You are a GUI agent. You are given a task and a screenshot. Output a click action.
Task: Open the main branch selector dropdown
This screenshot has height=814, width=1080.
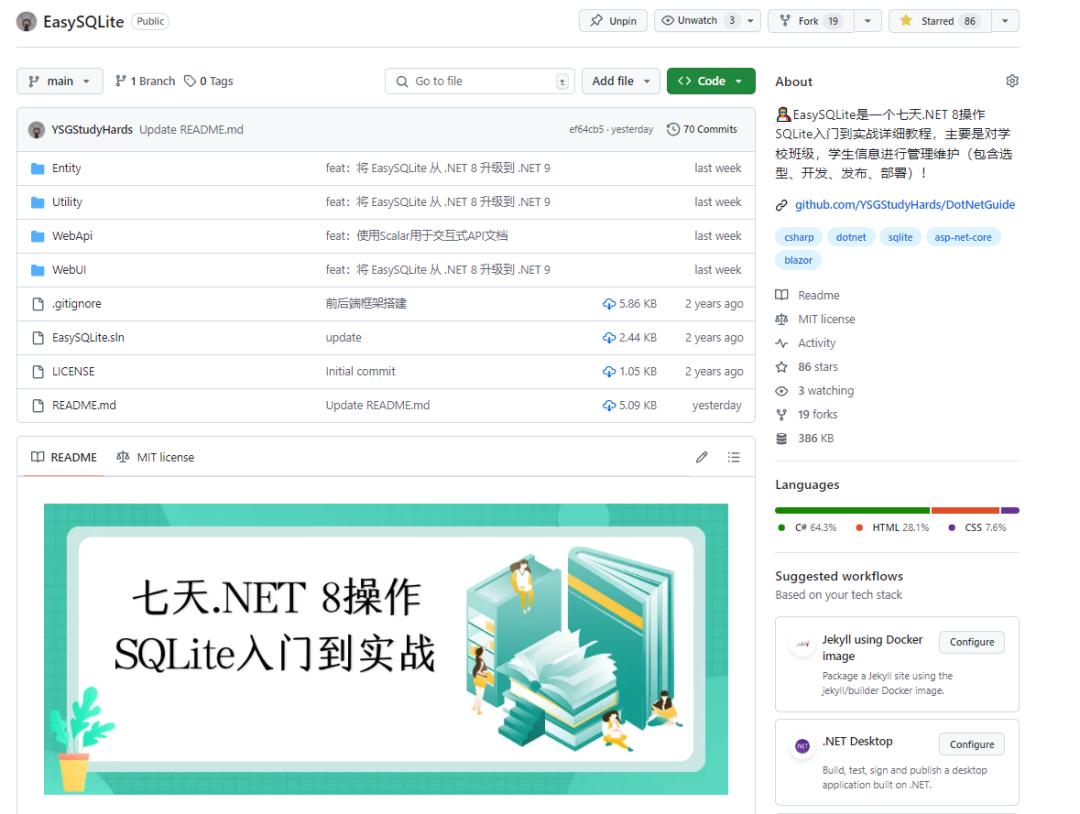tap(60, 81)
